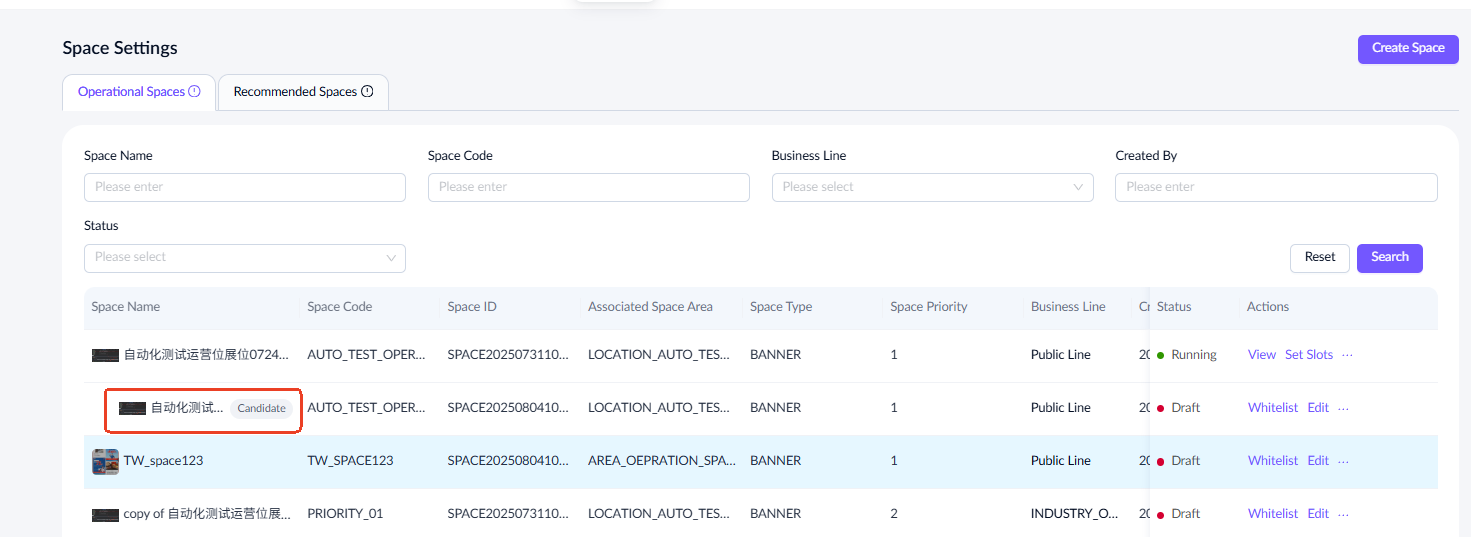Open more actions ellipsis for Running row

click(1347, 355)
